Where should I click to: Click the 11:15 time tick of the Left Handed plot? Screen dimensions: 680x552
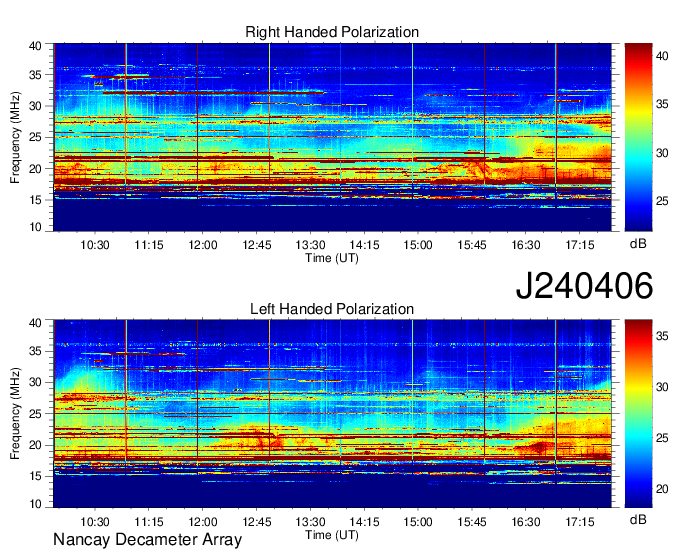[x=149, y=522]
